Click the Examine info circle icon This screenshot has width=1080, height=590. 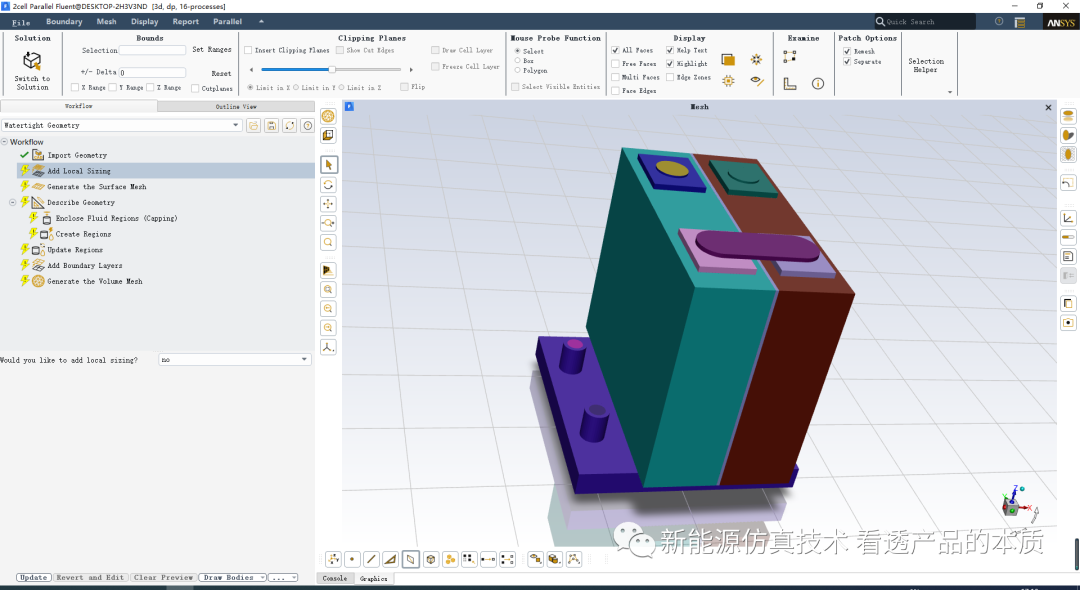point(817,84)
